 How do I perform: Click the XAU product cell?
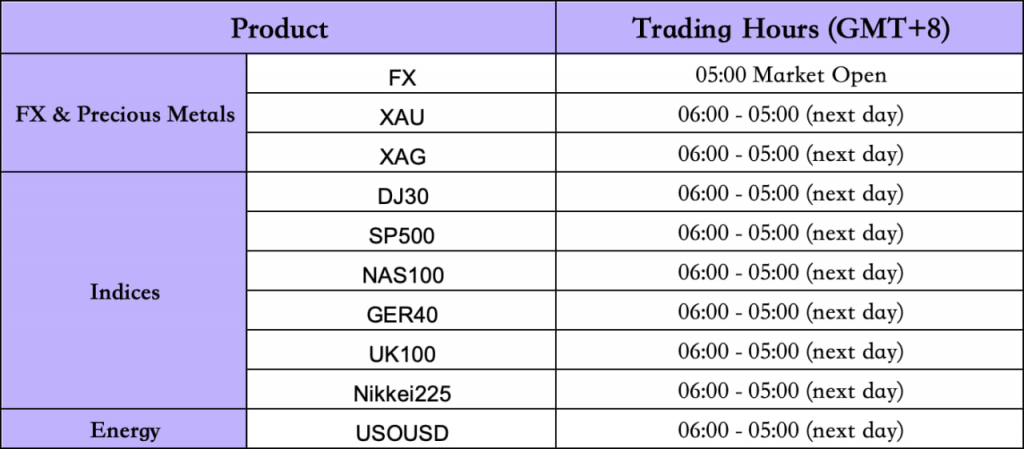(402, 115)
